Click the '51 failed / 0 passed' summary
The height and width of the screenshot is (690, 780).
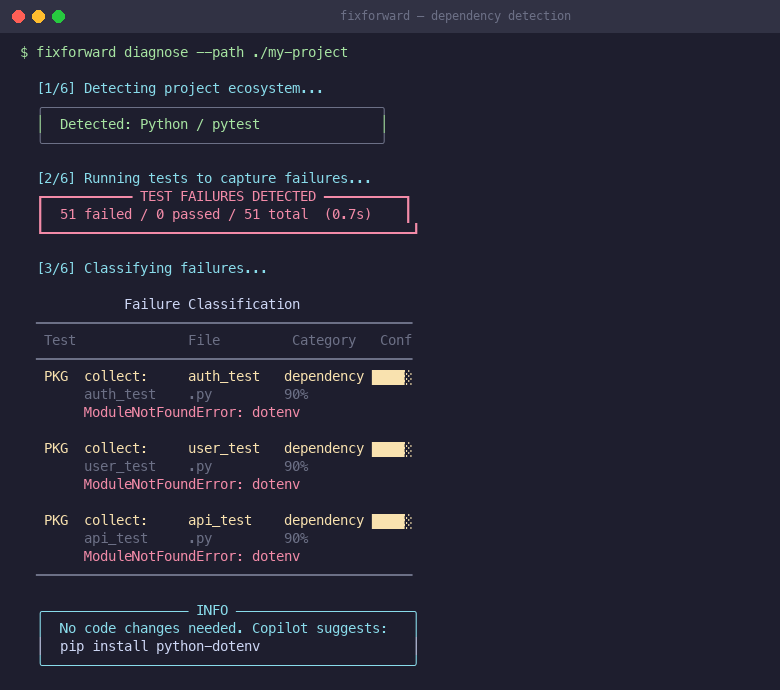pos(215,215)
